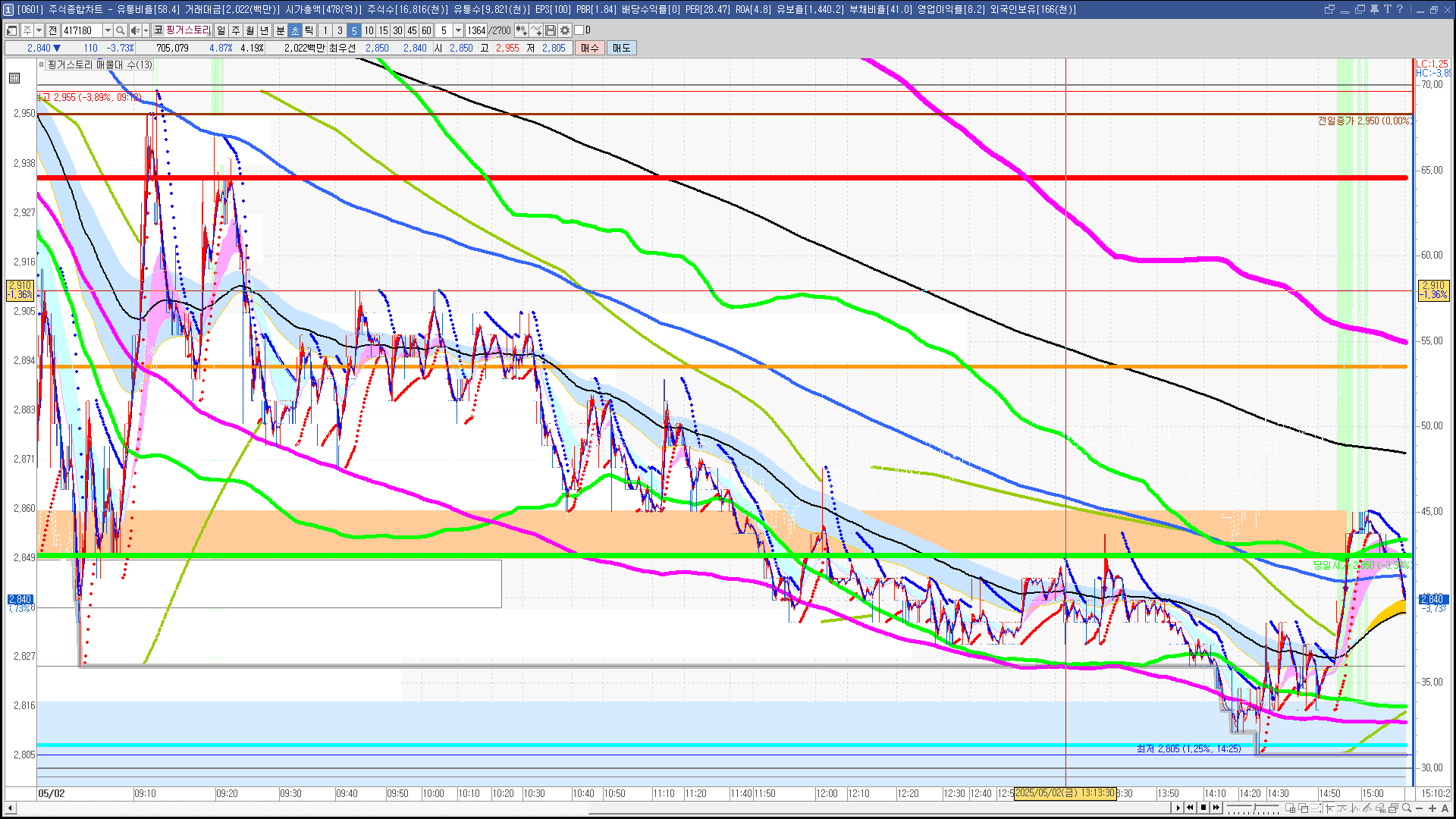Click the stock search magnifier icon

point(120,30)
